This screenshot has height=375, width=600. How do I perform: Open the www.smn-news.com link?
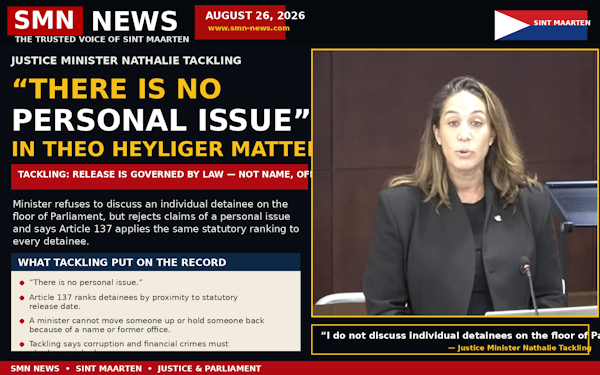(x=249, y=28)
